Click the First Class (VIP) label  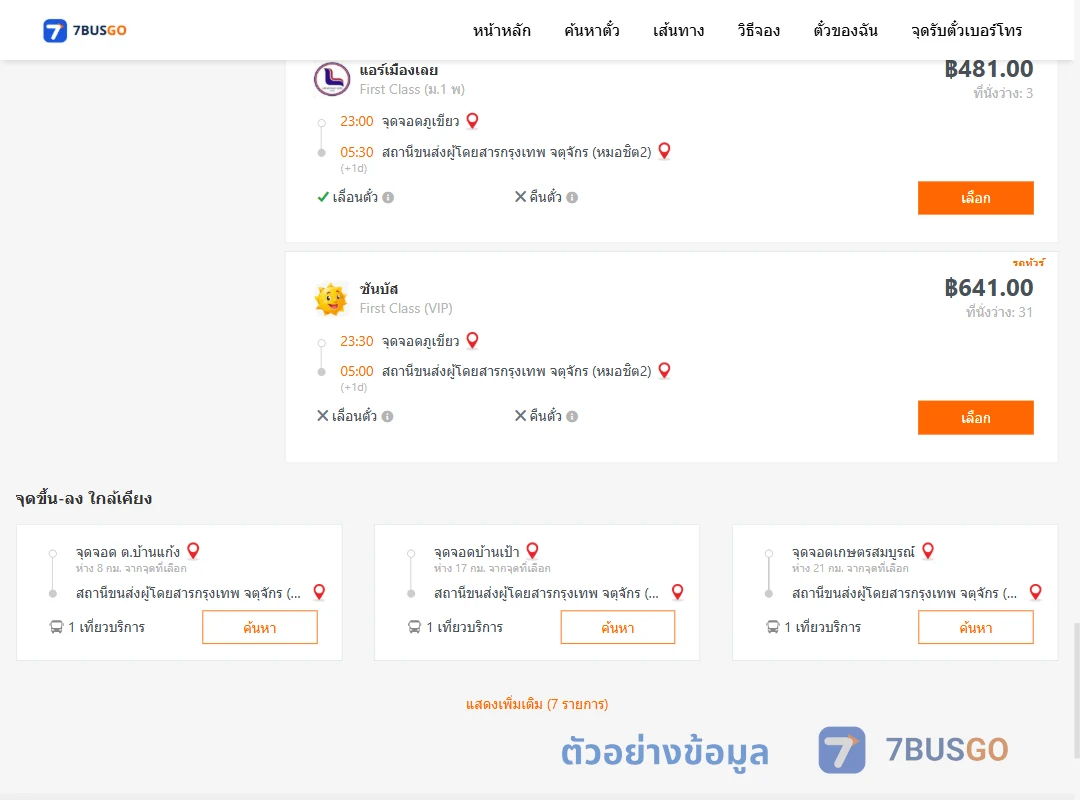click(406, 308)
